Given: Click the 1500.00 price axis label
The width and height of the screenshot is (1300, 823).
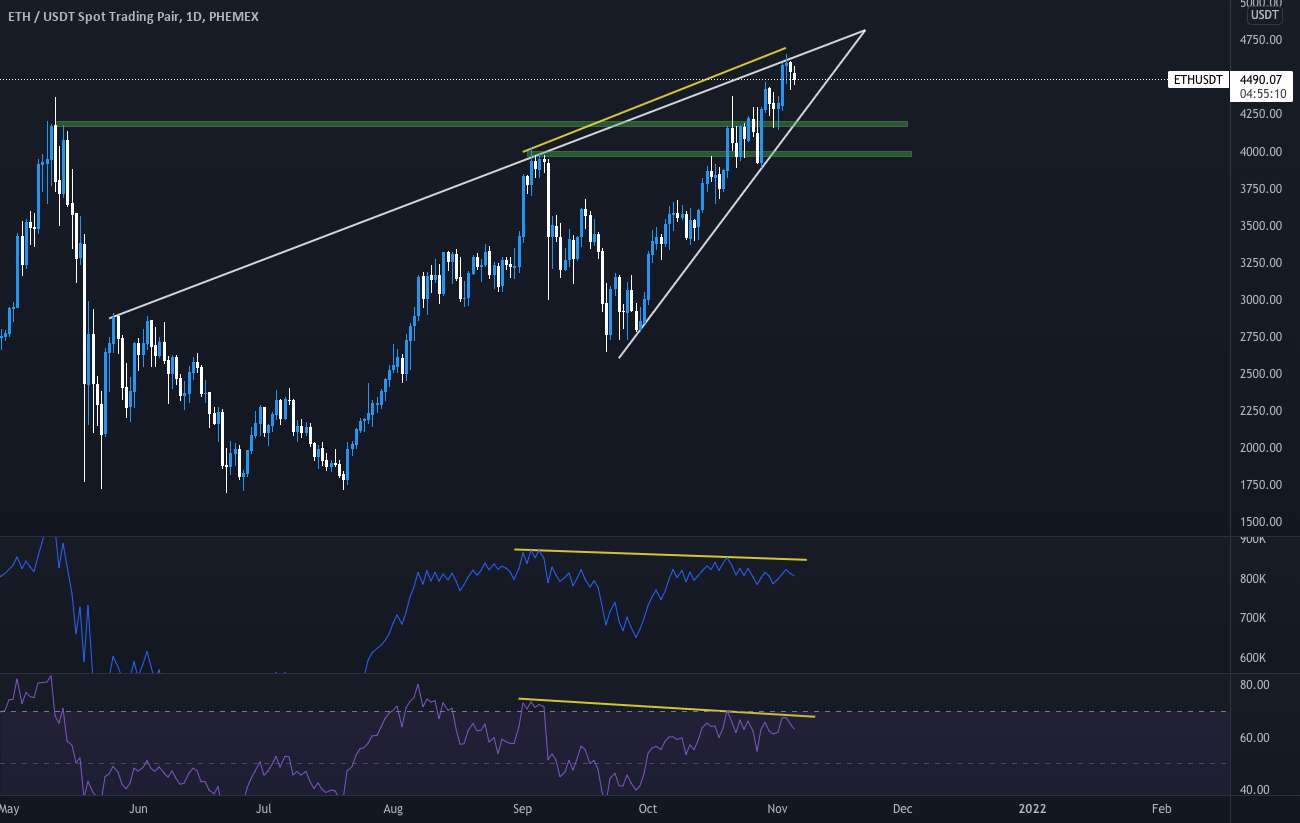Looking at the screenshot, I should point(1260,522).
